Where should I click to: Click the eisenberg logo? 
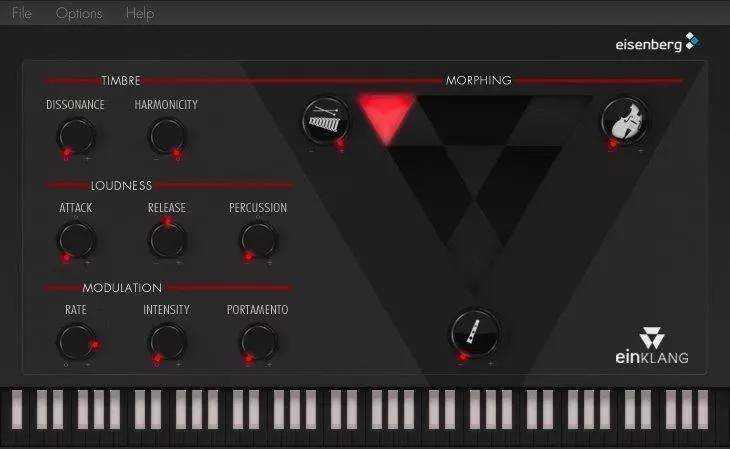[657, 43]
